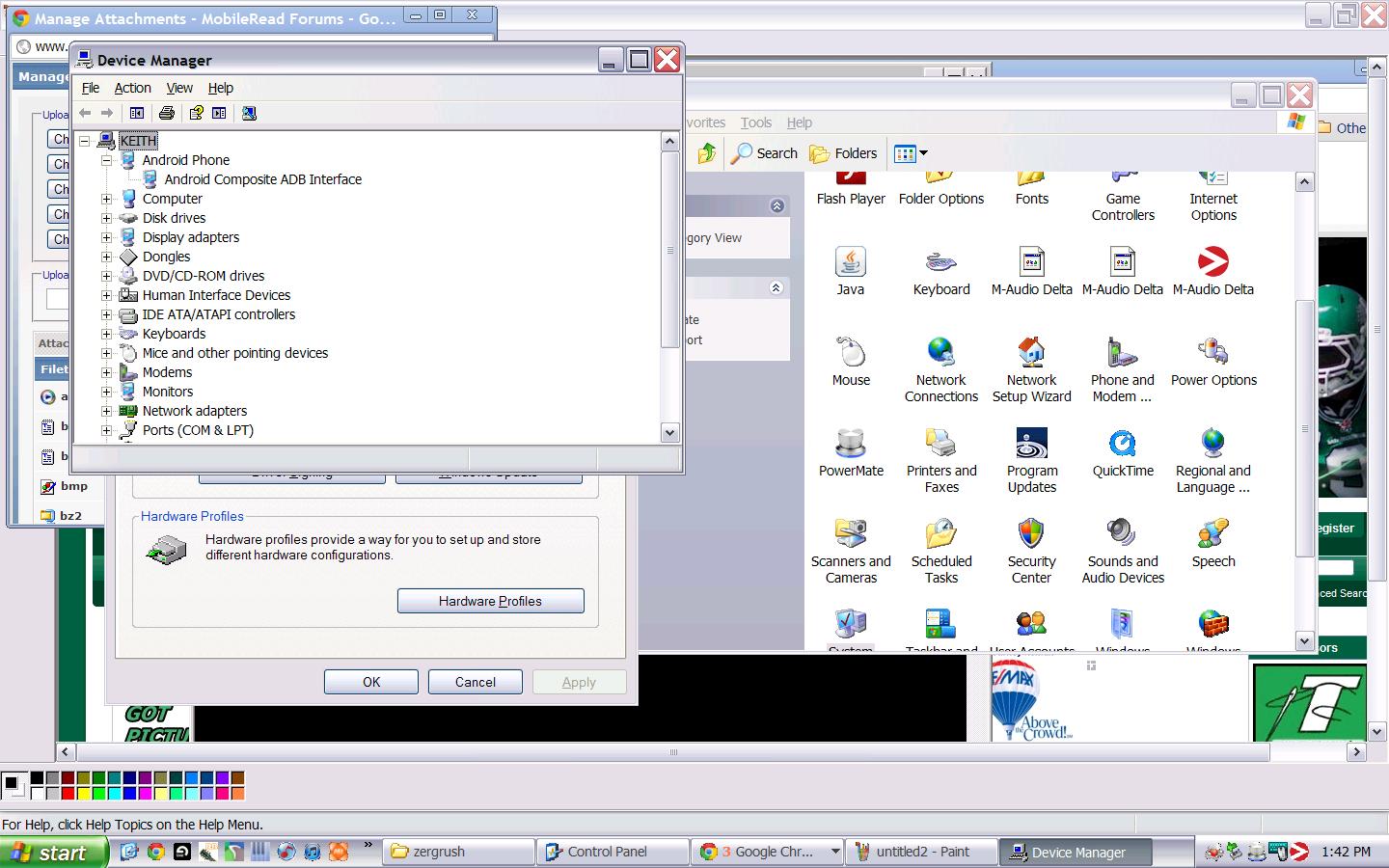Collapse the KEITH root node
1389x868 pixels.
(x=85, y=141)
